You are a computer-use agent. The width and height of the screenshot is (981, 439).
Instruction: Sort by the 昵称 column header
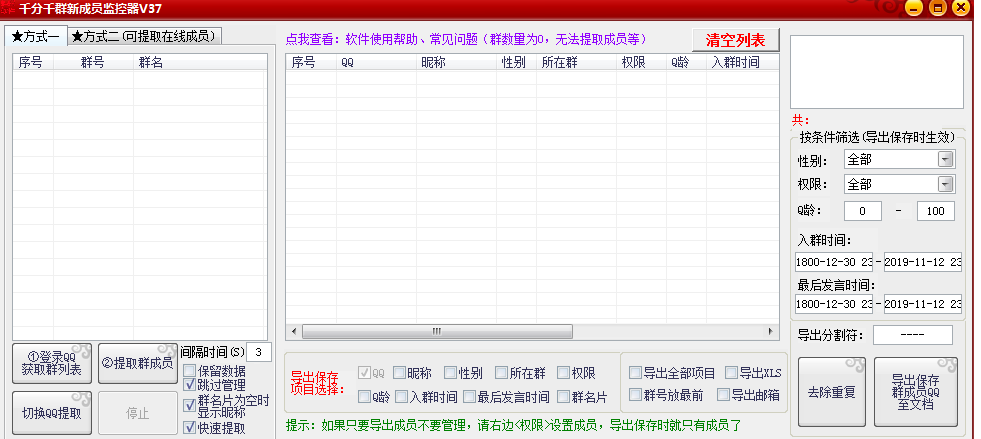[456, 62]
